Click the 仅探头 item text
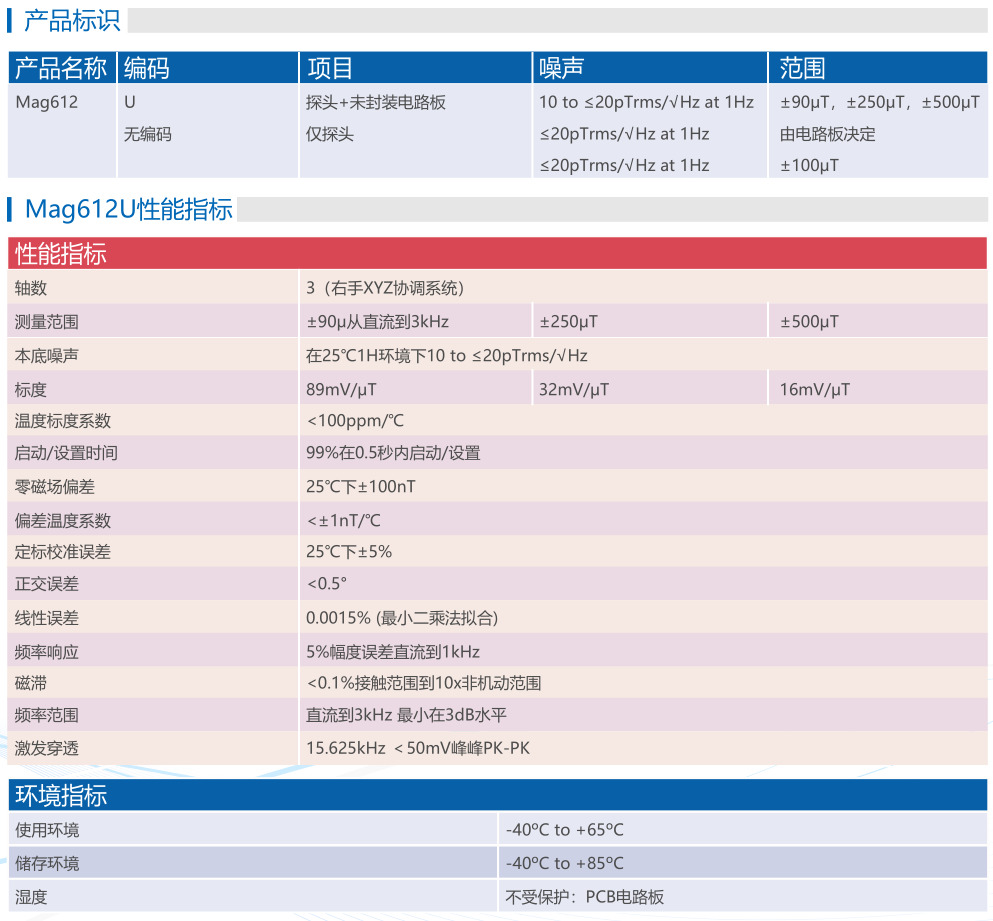993x921 pixels. (329, 134)
